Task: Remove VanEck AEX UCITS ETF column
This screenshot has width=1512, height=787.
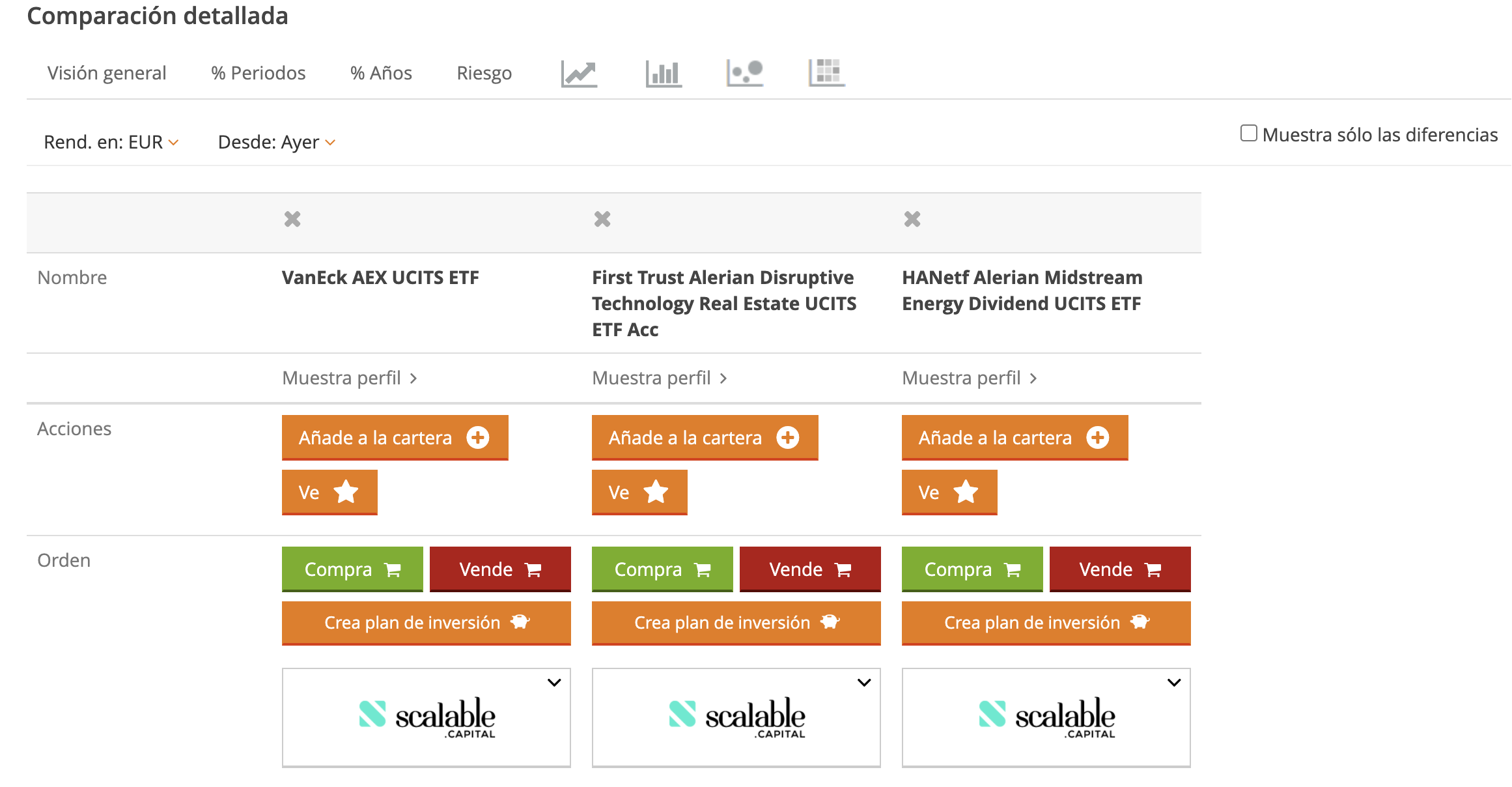Action: point(292,220)
